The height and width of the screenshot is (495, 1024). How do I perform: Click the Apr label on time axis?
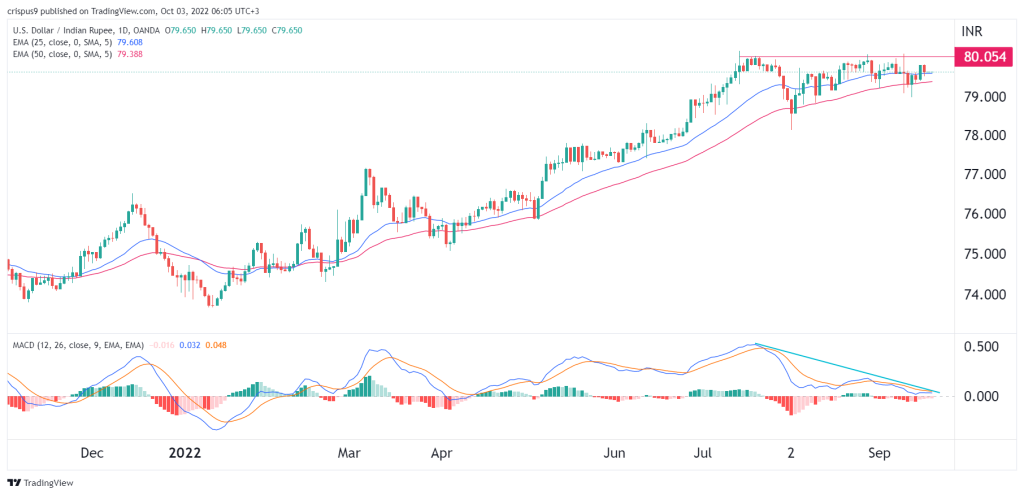[443, 452]
